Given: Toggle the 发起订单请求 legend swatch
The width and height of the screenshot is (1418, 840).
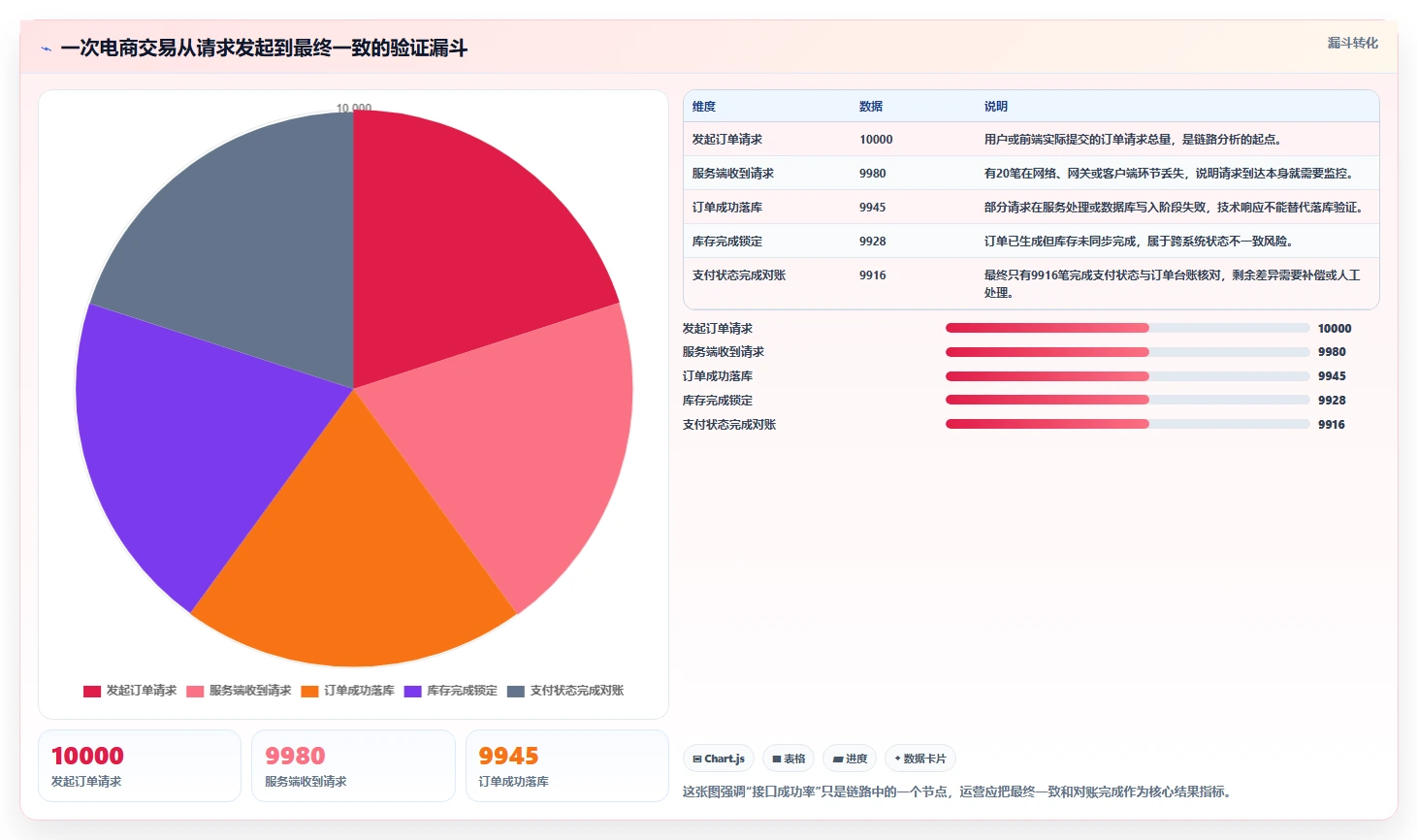Looking at the screenshot, I should 92,692.
